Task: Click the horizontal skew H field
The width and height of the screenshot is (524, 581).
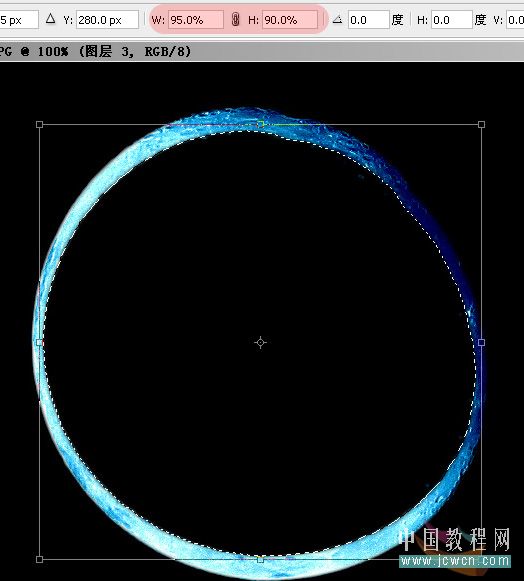Action: 452,20
